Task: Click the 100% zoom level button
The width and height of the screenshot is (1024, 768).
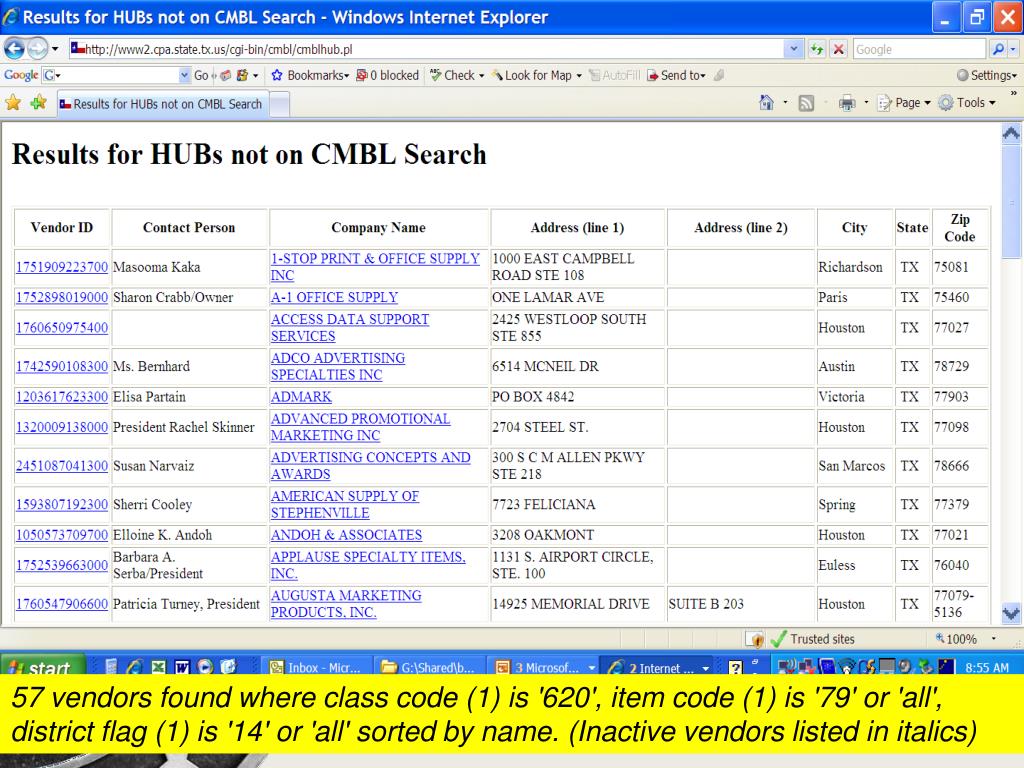Action: click(956, 639)
